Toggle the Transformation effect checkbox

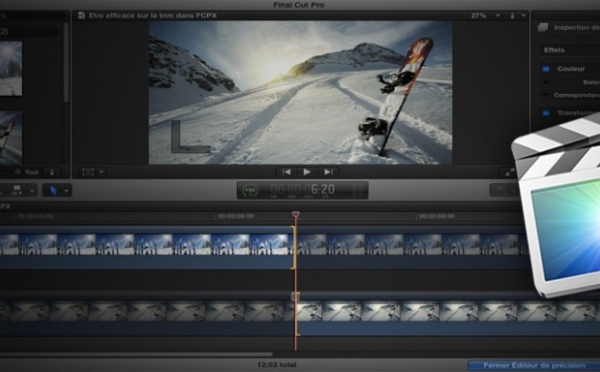pyautogui.click(x=546, y=113)
